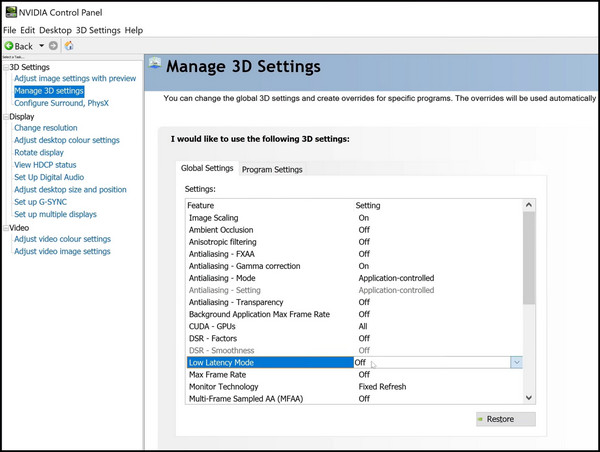Click the Low Latency Mode Off value box

(432, 362)
